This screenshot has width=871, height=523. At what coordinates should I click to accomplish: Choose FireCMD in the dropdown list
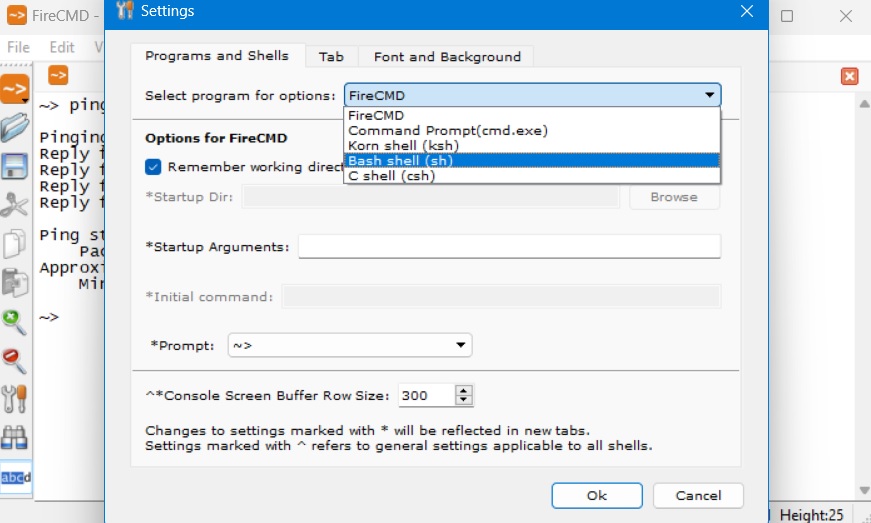point(532,115)
